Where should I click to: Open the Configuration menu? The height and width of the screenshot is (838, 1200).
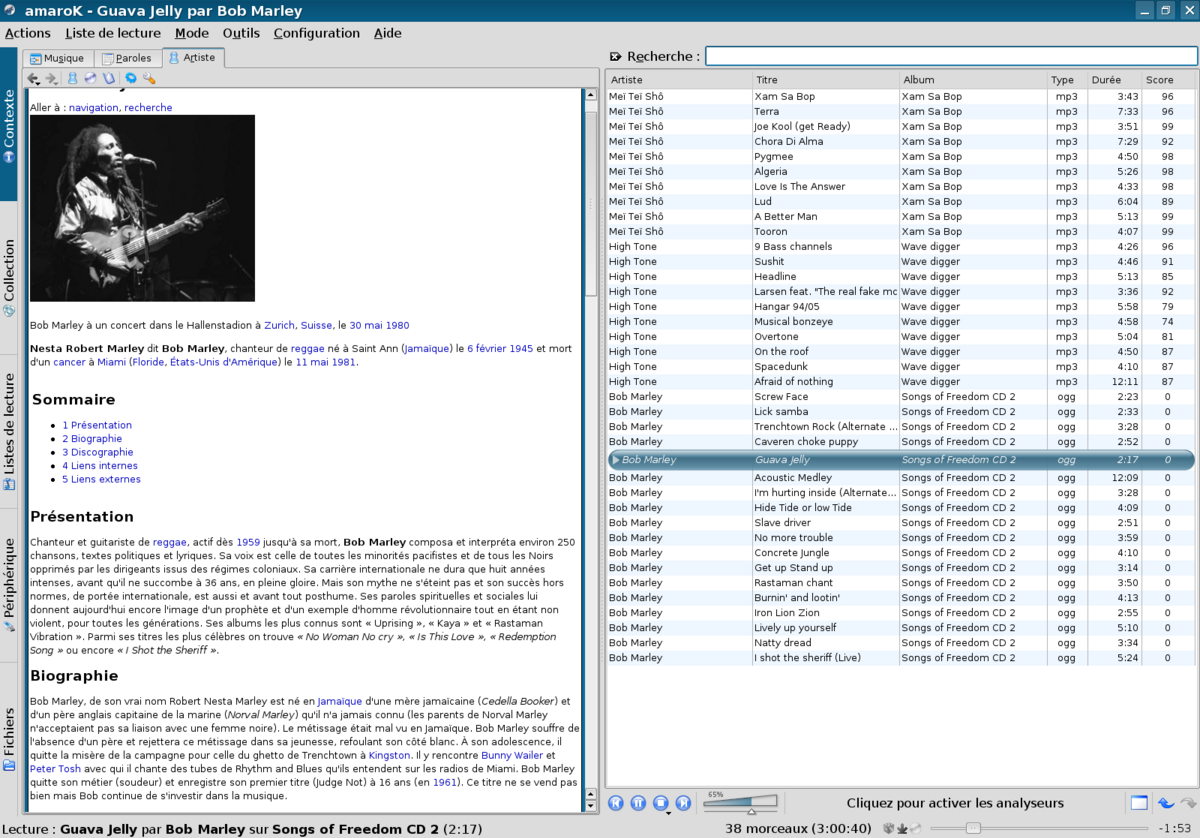317,33
